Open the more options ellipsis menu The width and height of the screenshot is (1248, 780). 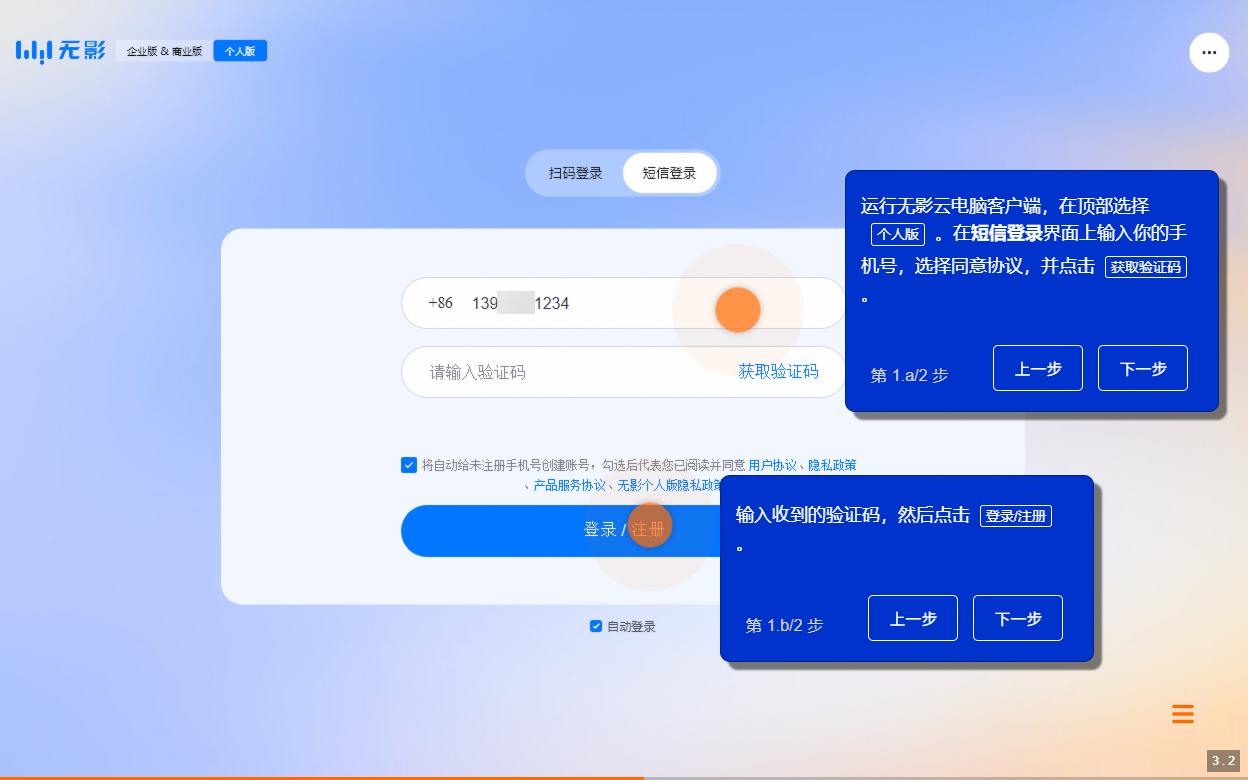1209,52
